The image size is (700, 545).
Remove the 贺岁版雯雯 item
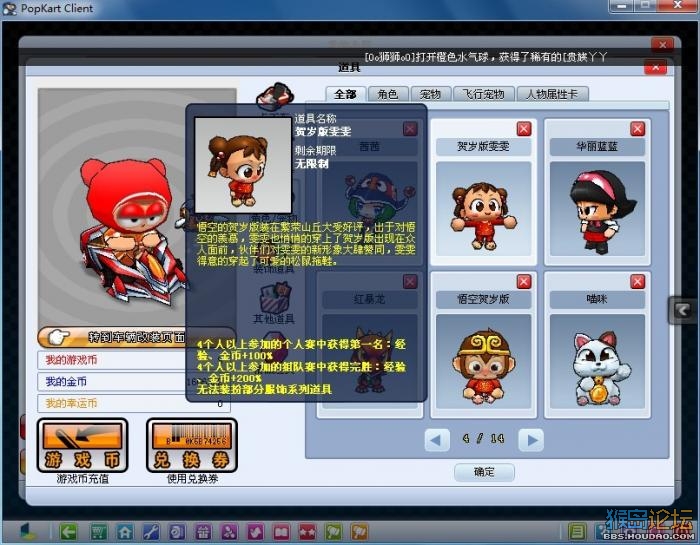tap(524, 129)
